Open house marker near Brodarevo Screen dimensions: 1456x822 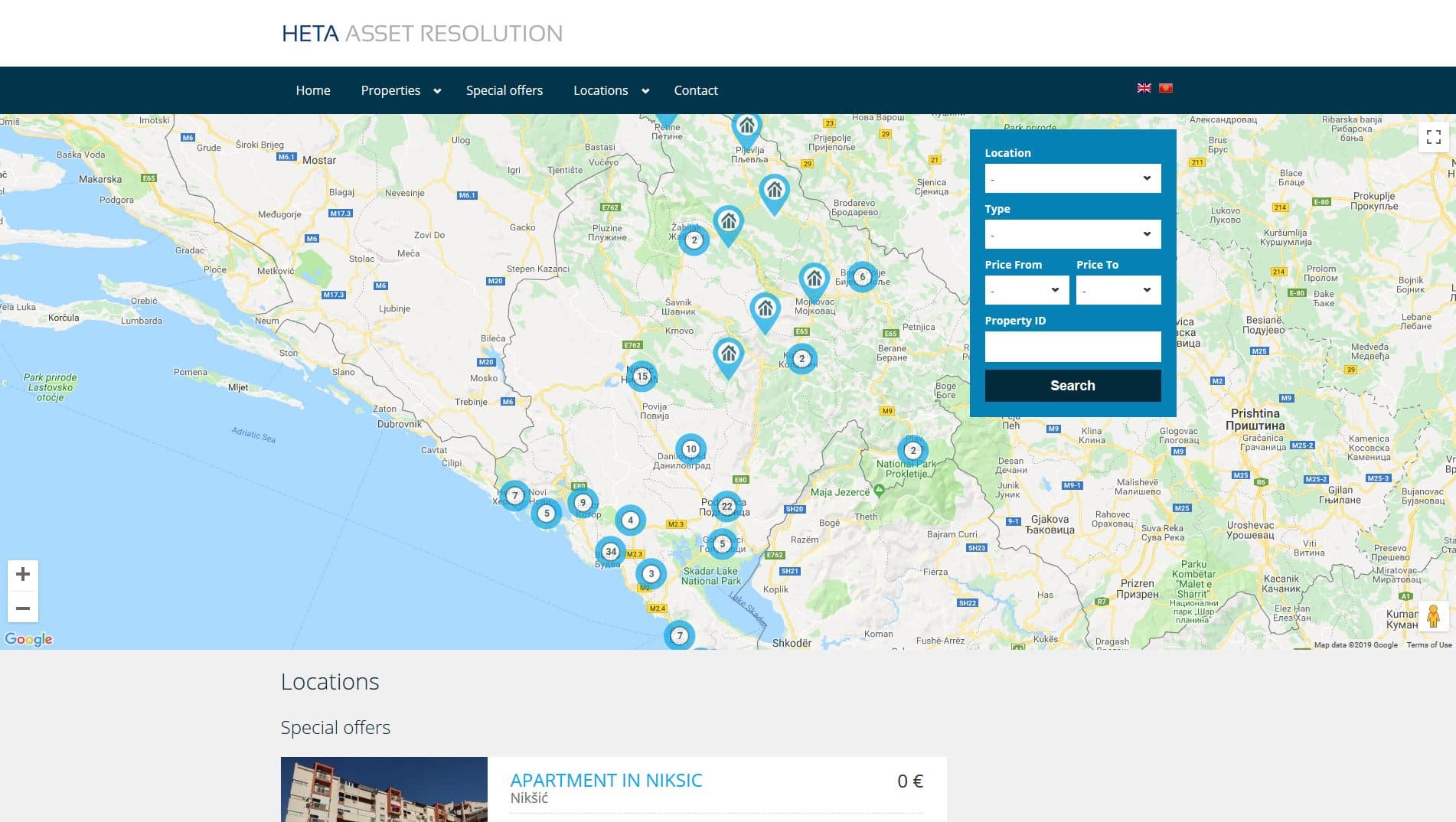tap(774, 192)
